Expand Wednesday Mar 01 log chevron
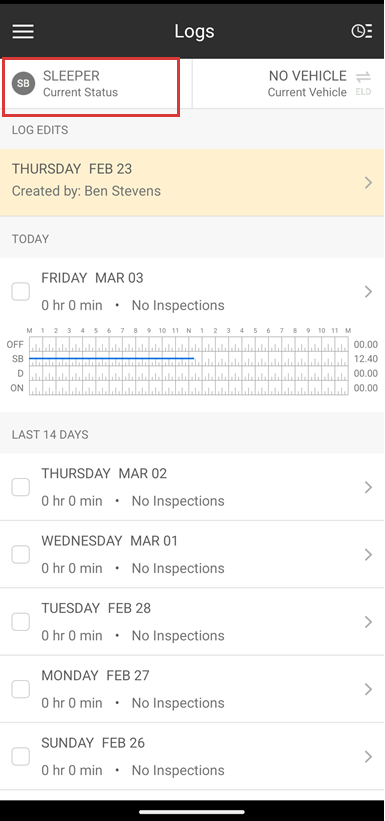Viewport: 385px width, 821px height. coord(369,554)
